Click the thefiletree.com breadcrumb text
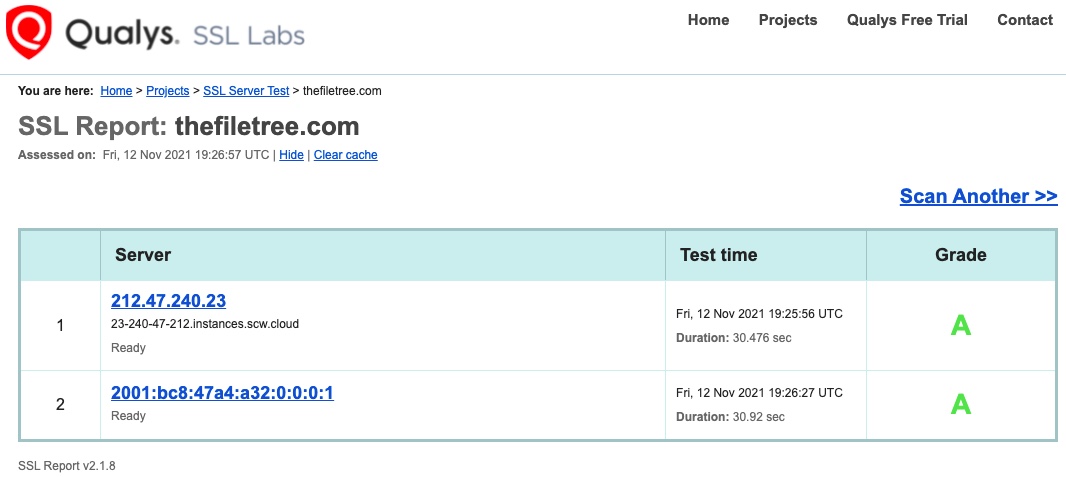The image size is (1066, 477). point(342,90)
